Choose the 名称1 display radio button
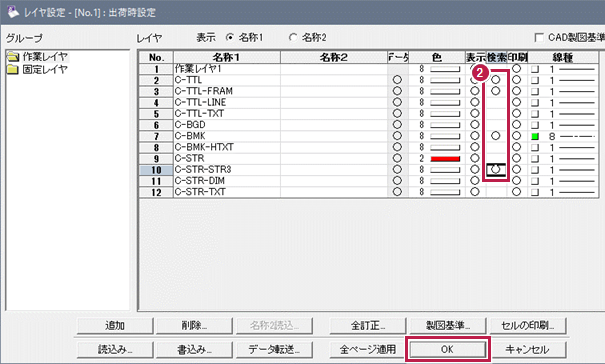This screenshot has height=364, width=605. coord(230,37)
